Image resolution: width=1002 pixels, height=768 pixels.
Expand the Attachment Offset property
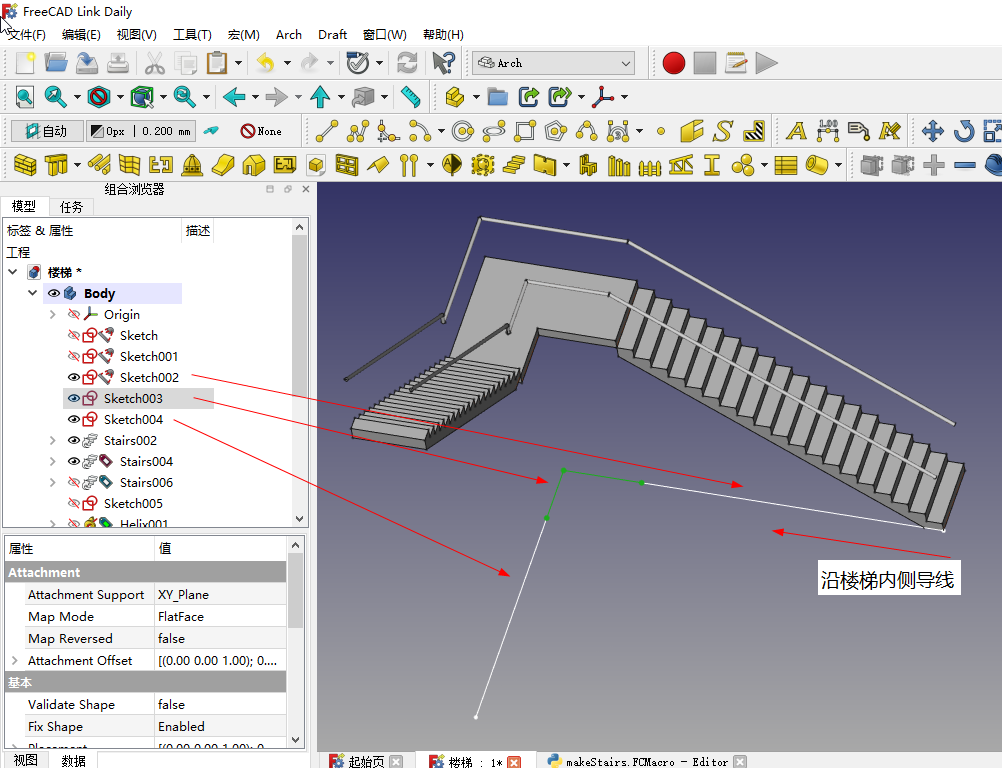click(x=14, y=660)
